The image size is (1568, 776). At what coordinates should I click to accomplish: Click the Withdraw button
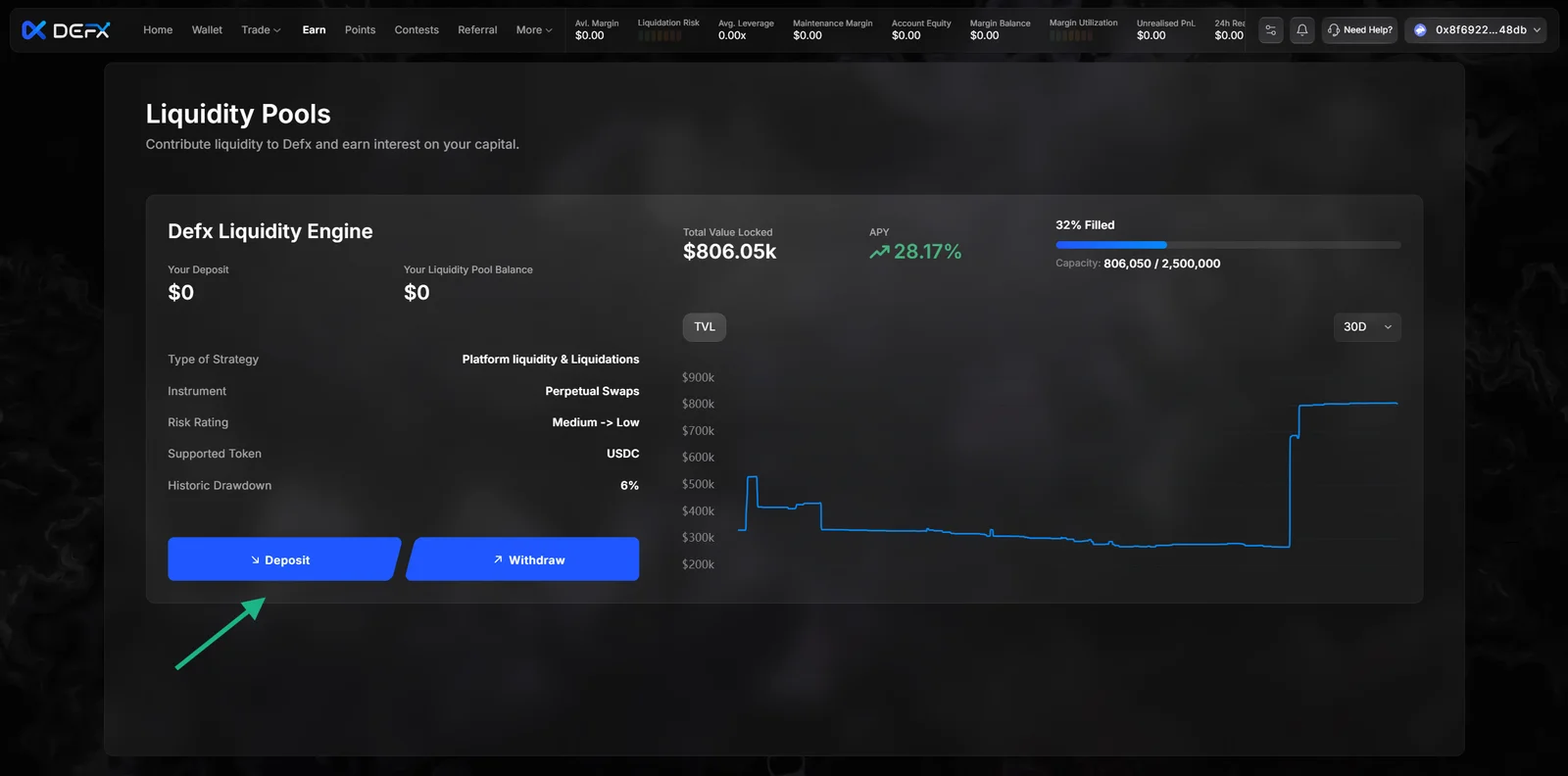click(x=522, y=559)
